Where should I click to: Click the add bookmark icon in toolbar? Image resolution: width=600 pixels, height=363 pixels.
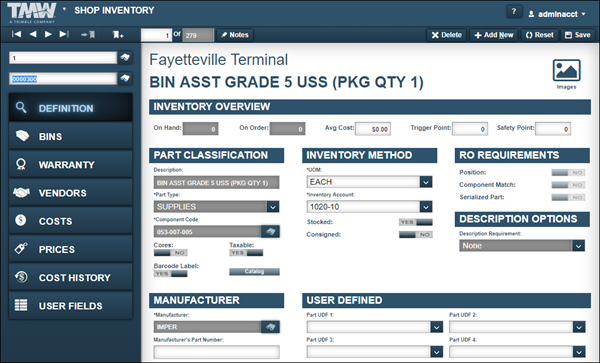point(118,35)
